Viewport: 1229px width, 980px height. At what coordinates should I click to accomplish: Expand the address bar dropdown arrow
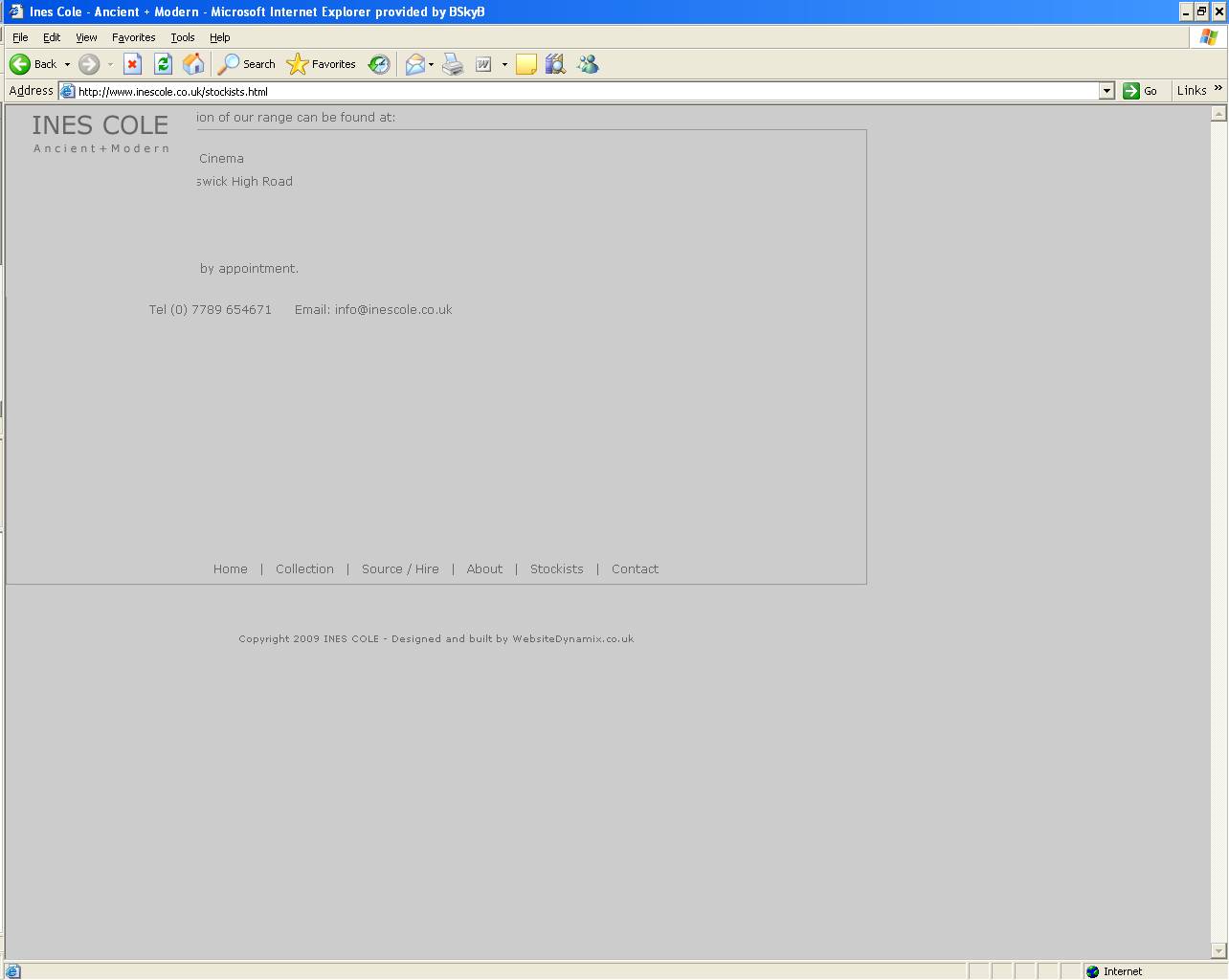pyautogui.click(x=1106, y=91)
